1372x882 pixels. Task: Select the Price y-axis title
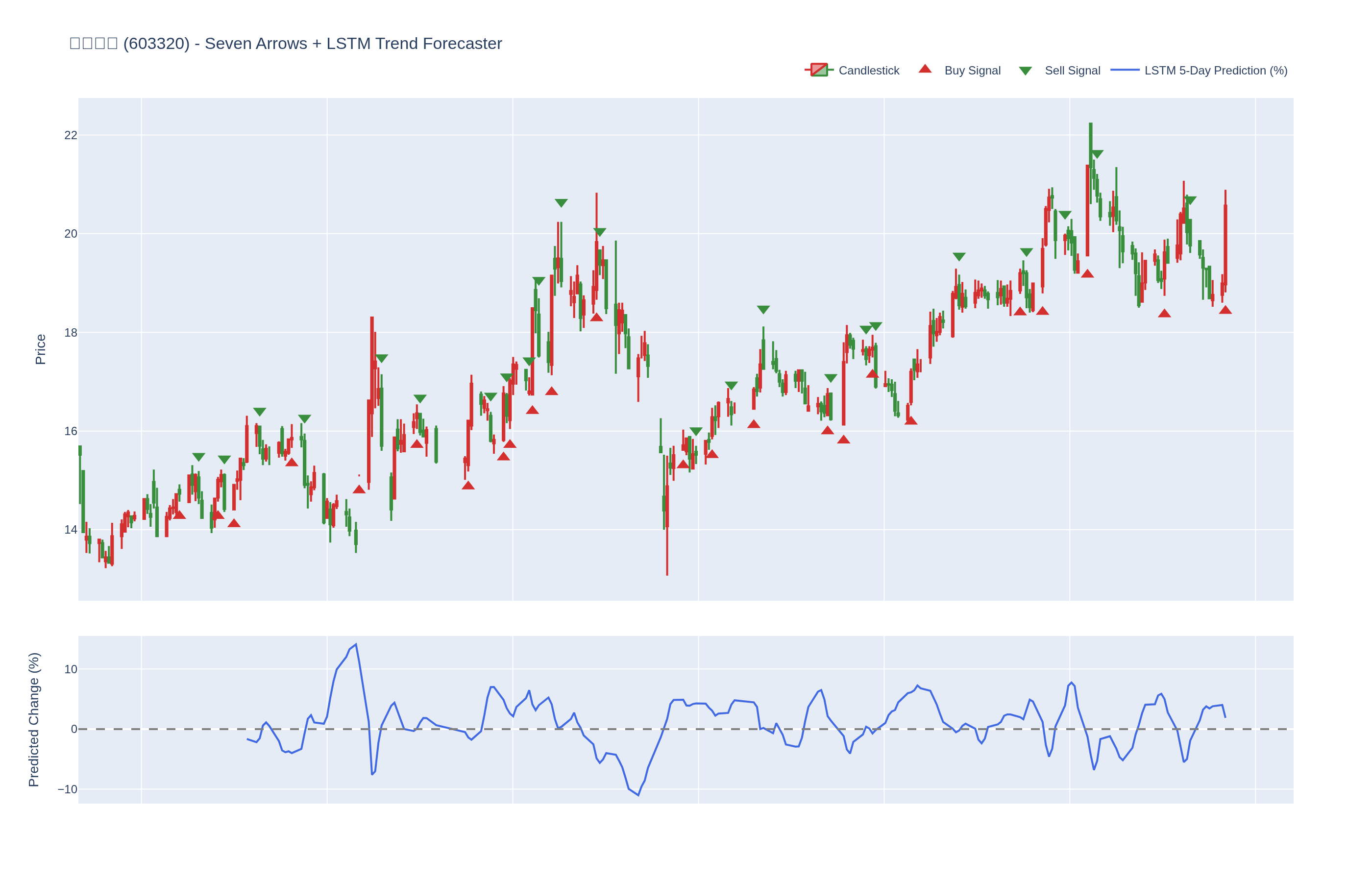click(40, 349)
